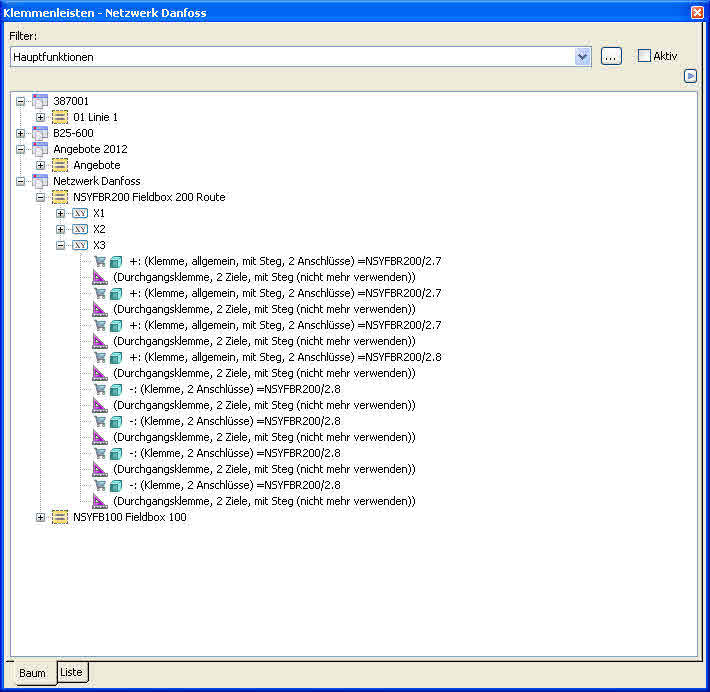This screenshot has width=710, height=692.
Task: Click the Angebote 2012 project icon
Action: [x=40, y=149]
